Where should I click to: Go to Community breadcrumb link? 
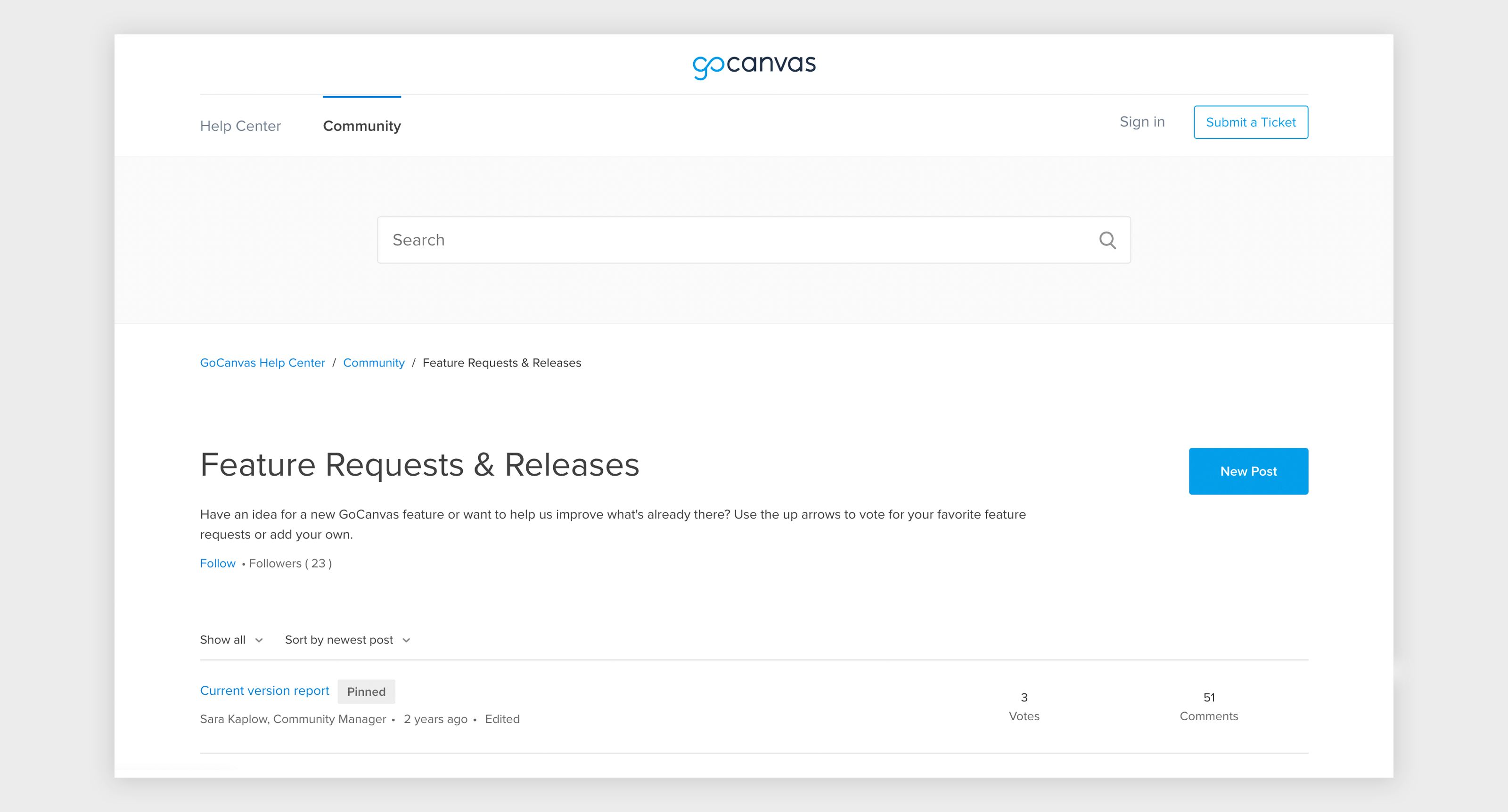pos(374,363)
